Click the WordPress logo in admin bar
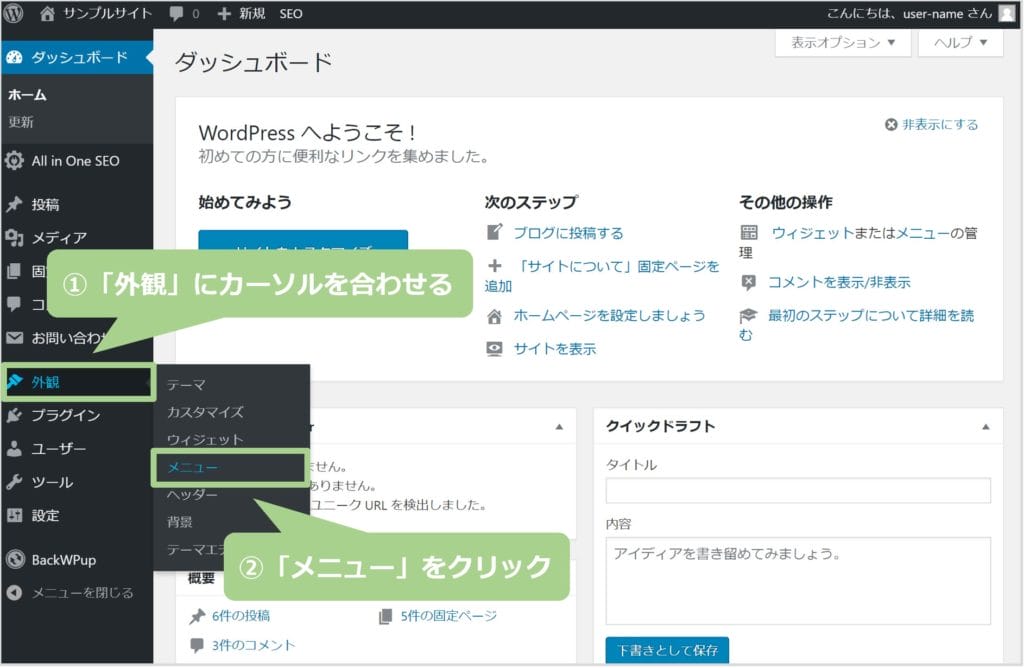This screenshot has height=668, width=1024. click(x=13, y=13)
